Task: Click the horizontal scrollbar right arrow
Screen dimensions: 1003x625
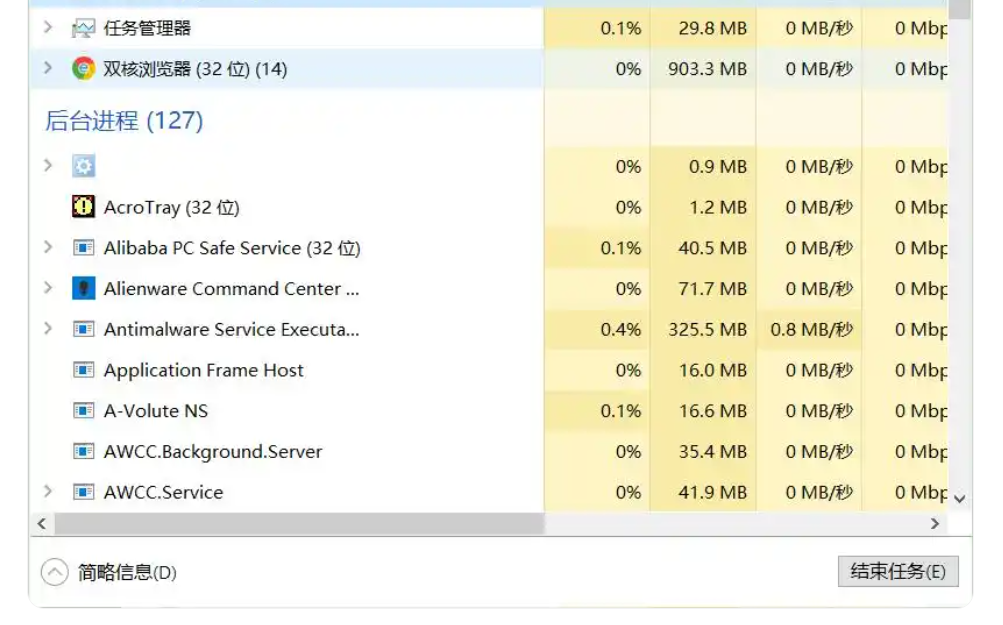Action: coord(935,524)
